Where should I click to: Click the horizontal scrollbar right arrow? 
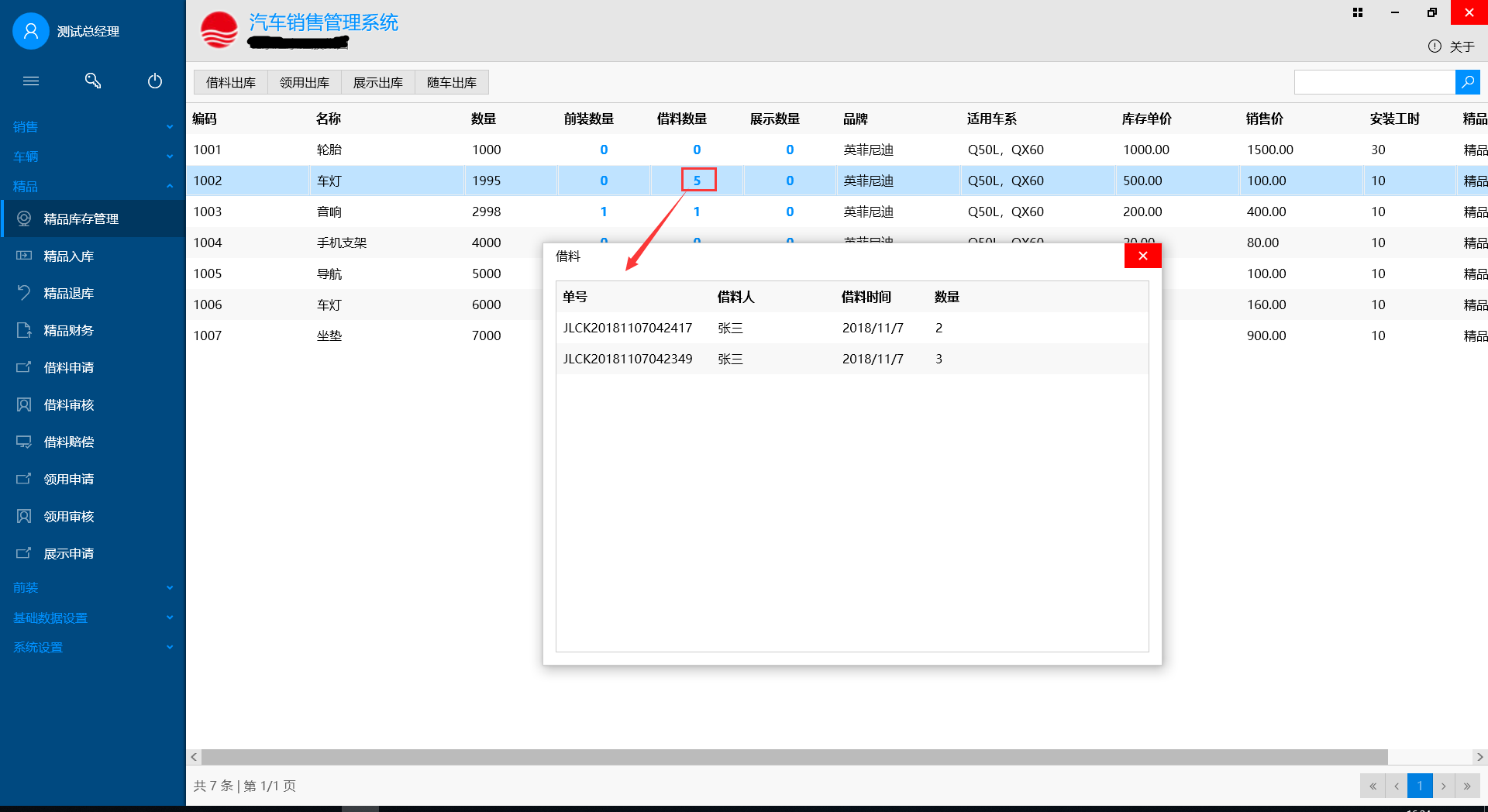coord(1479,757)
